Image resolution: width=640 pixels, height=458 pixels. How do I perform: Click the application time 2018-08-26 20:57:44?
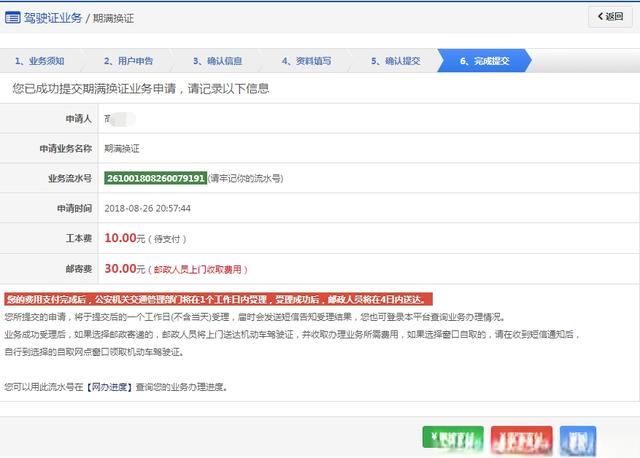pyautogui.click(x=147, y=208)
